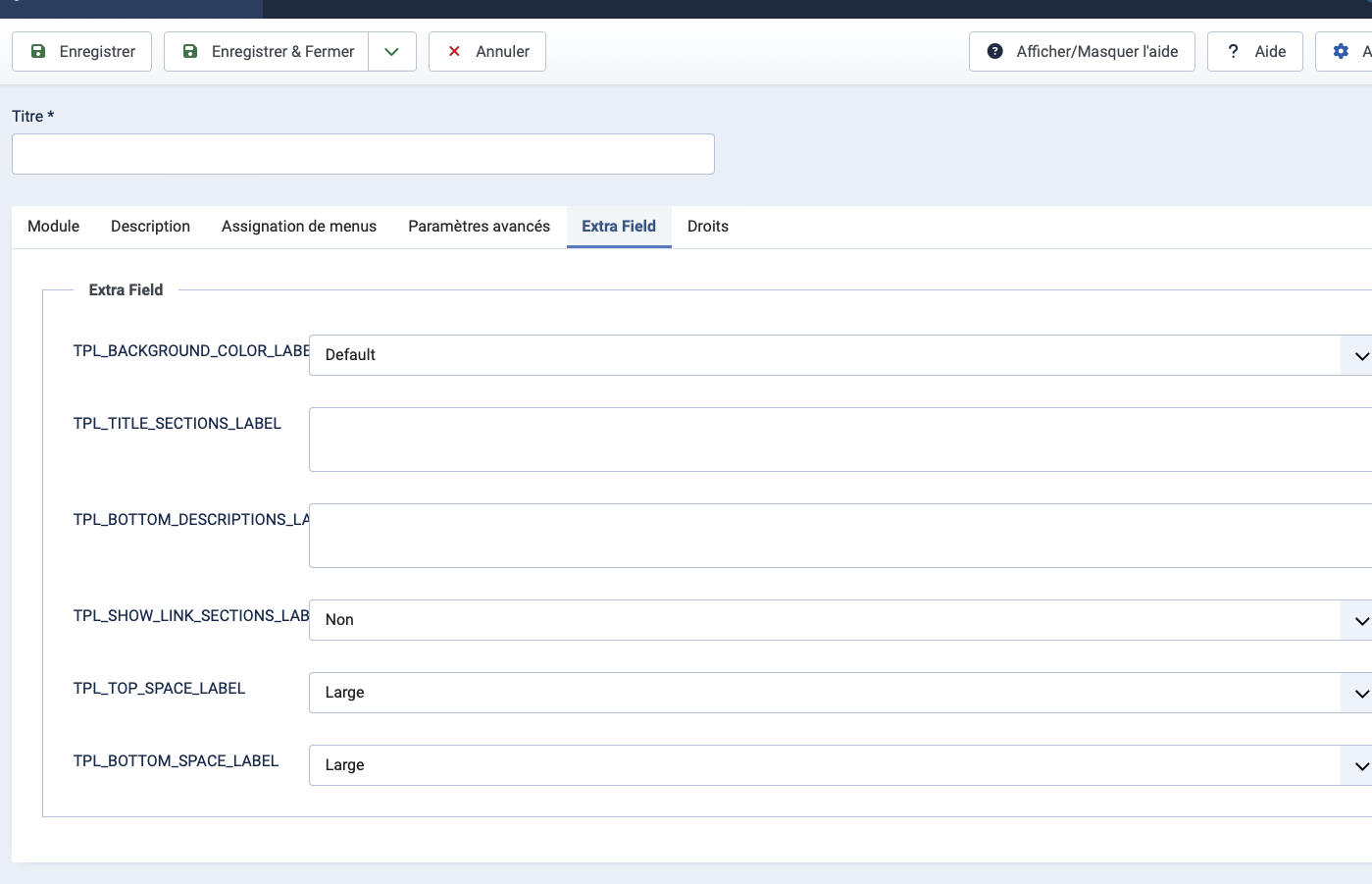
Task: Click the TPL_BACKGROUND_COLOR_LABEL field label
Action: (191, 351)
